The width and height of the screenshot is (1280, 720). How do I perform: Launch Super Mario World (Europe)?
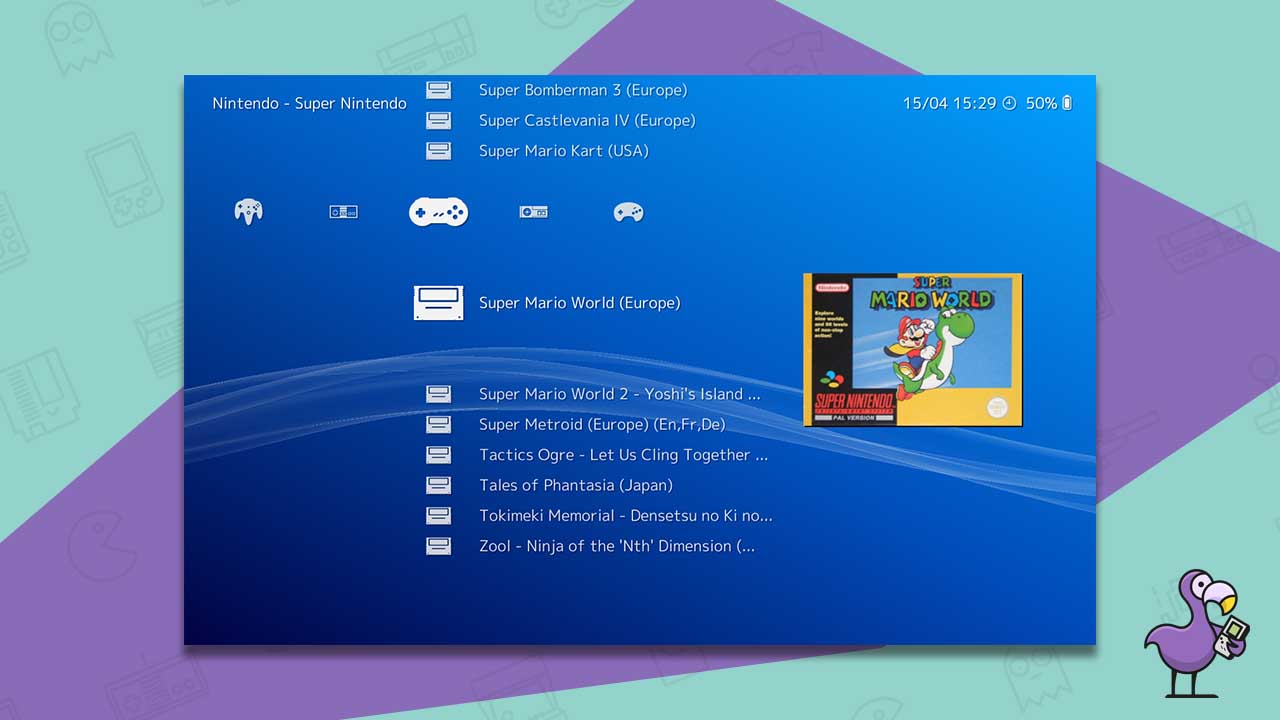pos(580,302)
